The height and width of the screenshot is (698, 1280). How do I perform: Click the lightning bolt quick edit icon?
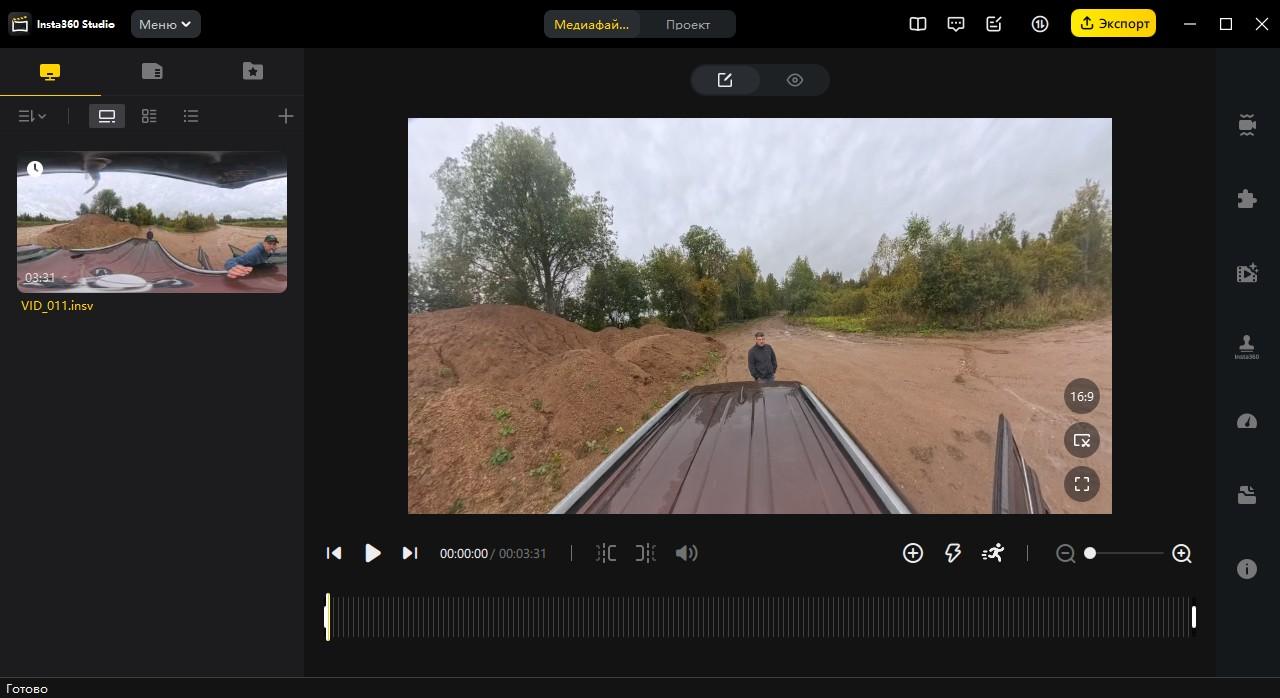click(x=952, y=553)
